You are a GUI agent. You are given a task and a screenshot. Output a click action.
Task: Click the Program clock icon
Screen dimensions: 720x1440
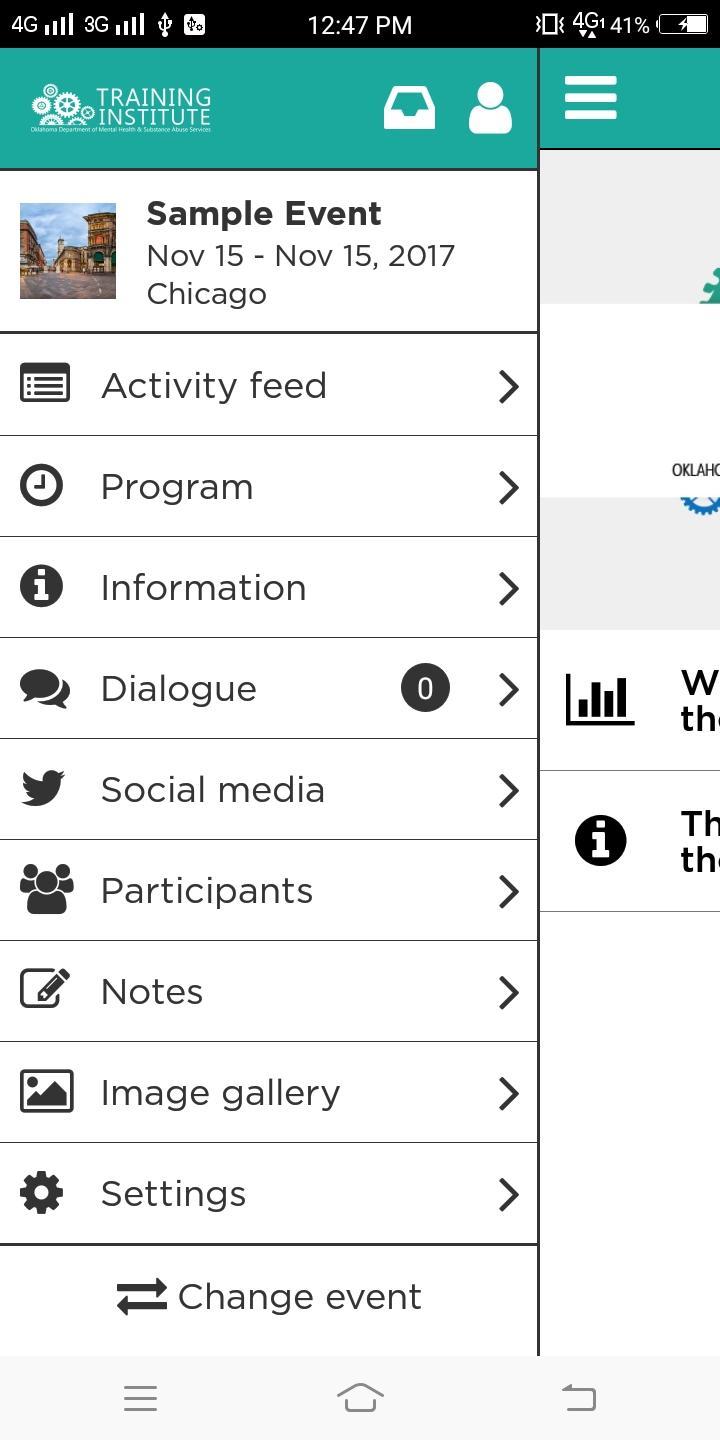click(x=42, y=486)
